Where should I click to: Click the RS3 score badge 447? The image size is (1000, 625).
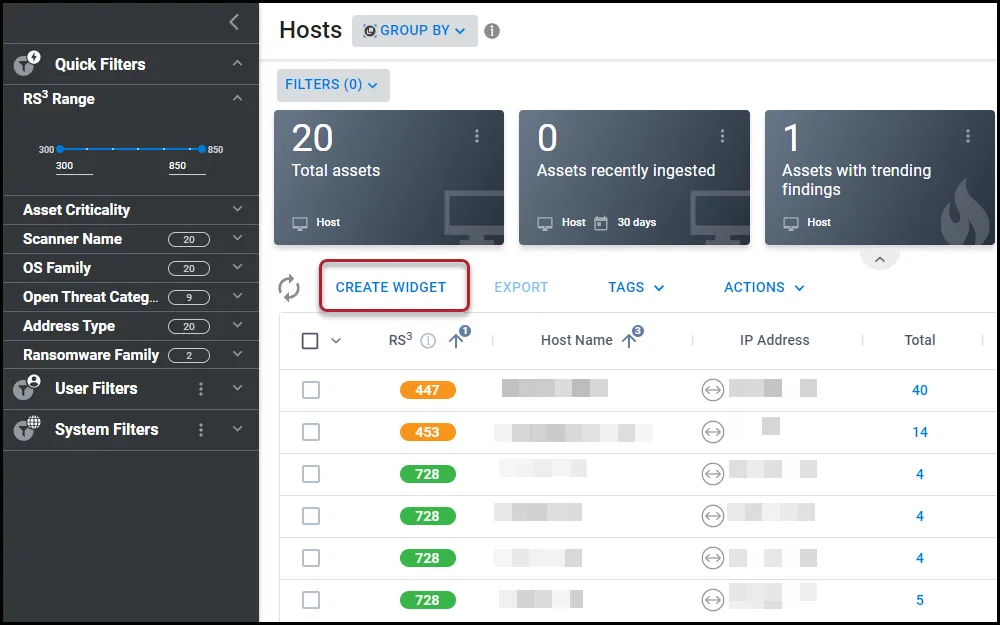427,390
